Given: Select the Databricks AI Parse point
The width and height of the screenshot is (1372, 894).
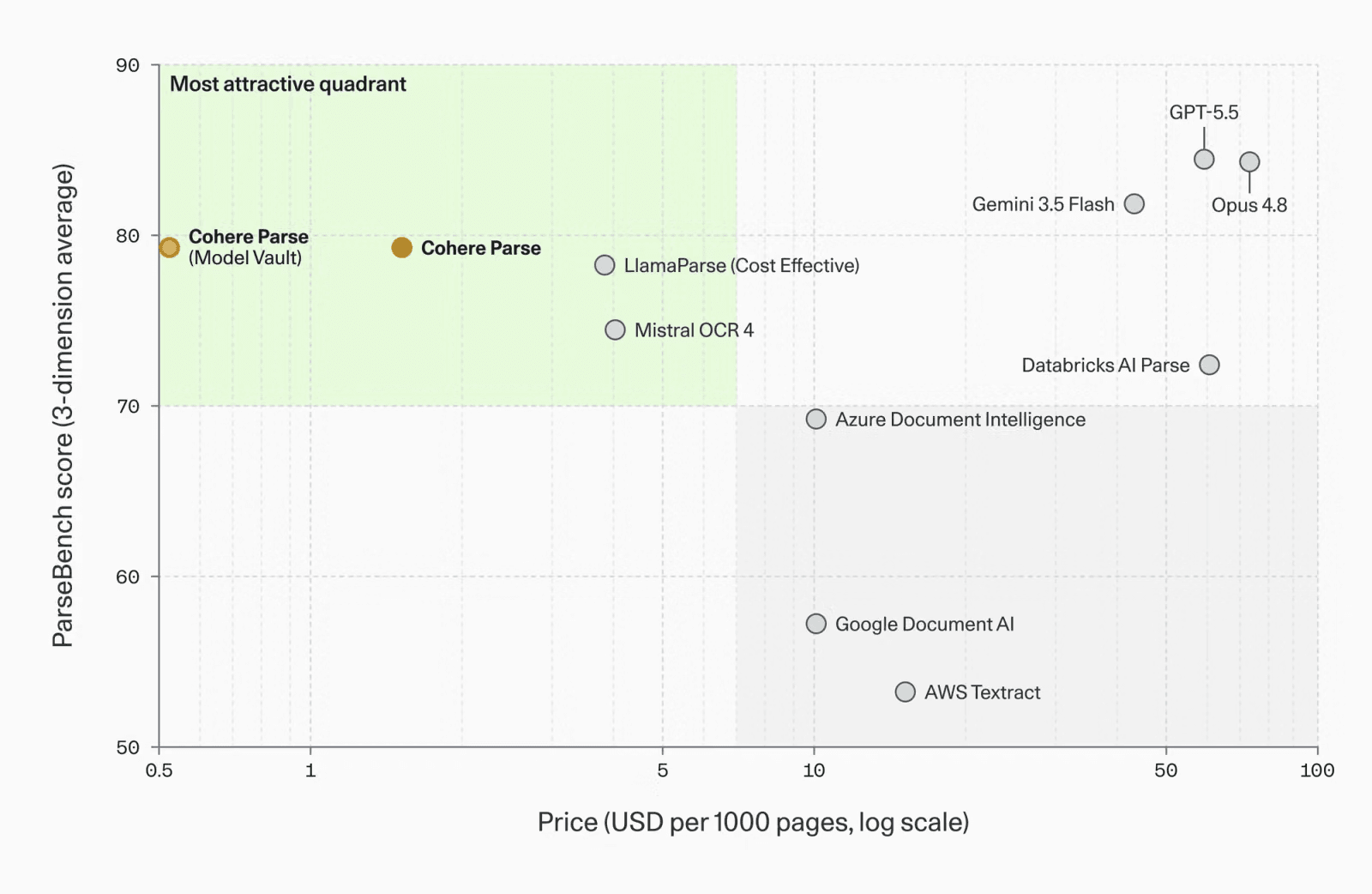Looking at the screenshot, I should click(x=1209, y=365).
